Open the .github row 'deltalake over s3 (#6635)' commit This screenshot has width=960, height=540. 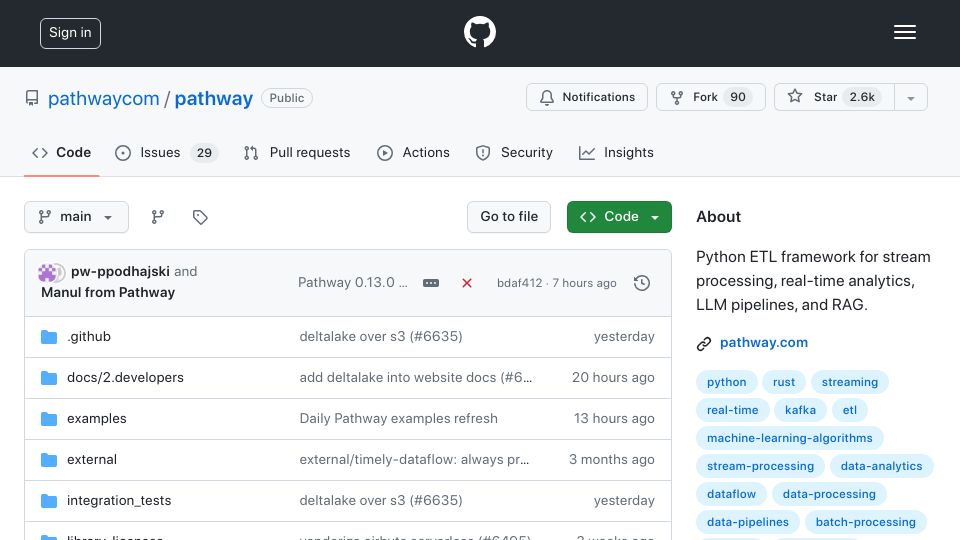click(381, 337)
